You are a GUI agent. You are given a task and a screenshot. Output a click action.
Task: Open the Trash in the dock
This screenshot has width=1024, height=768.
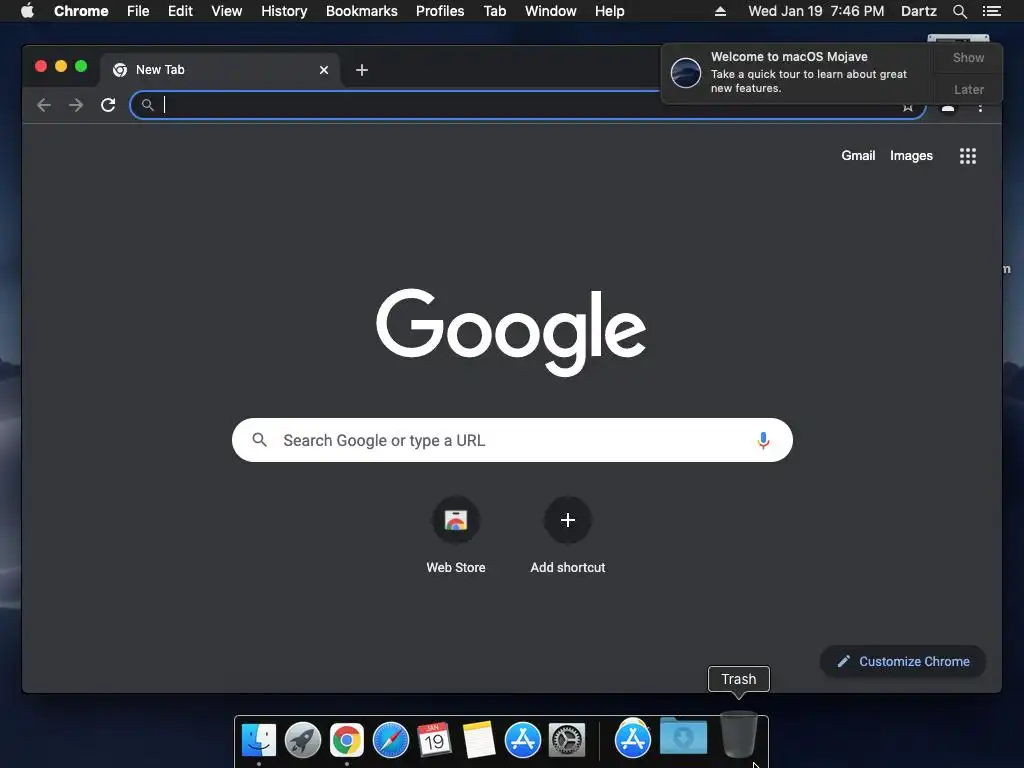click(739, 735)
